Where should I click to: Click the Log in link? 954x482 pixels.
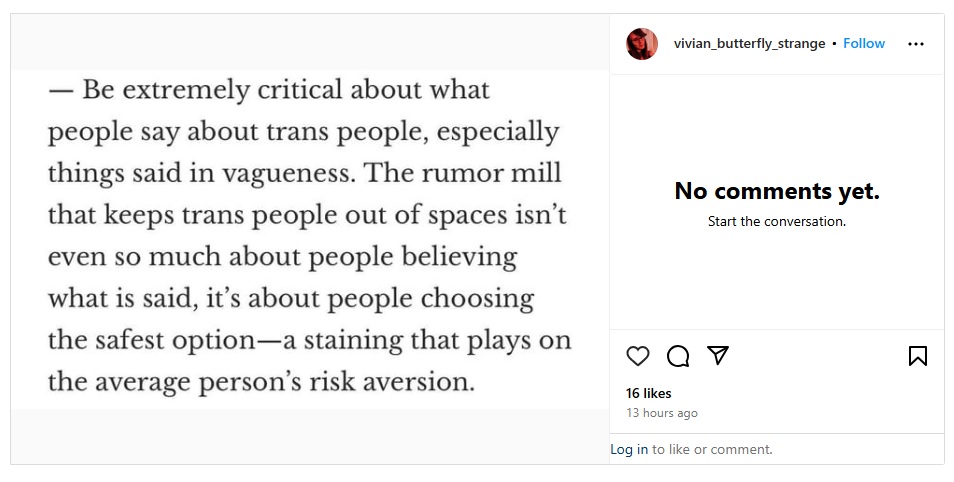tap(629, 449)
